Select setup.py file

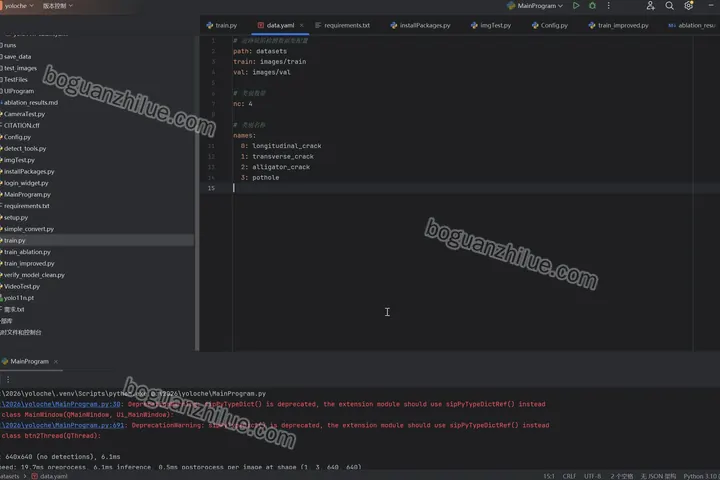click(14, 217)
